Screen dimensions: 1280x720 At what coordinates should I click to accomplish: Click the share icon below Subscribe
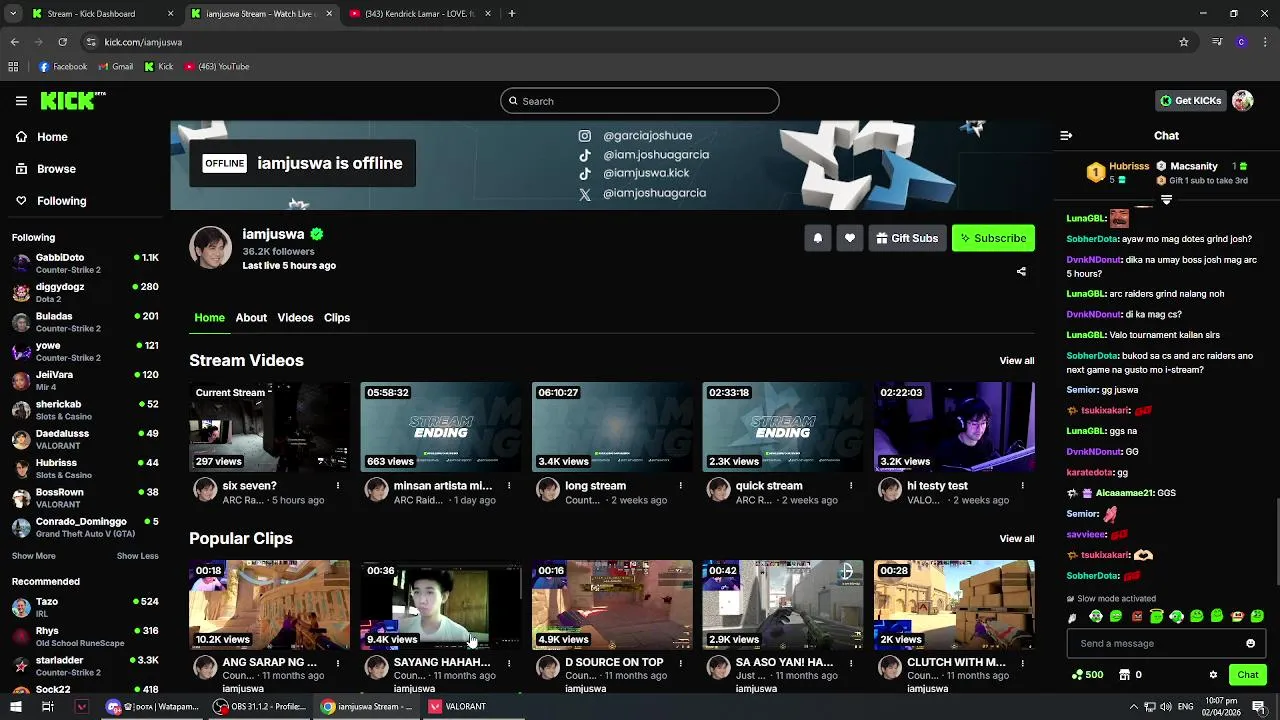pyautogui.click(x=1021, y=271)
